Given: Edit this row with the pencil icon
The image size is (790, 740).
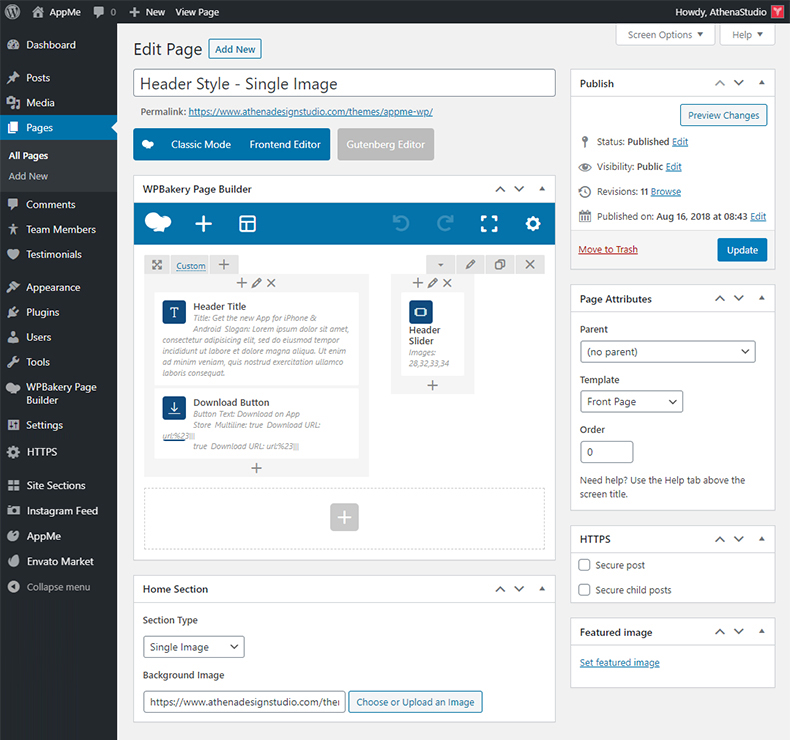Looking at the screenshot, I should [x=470, y=264].
